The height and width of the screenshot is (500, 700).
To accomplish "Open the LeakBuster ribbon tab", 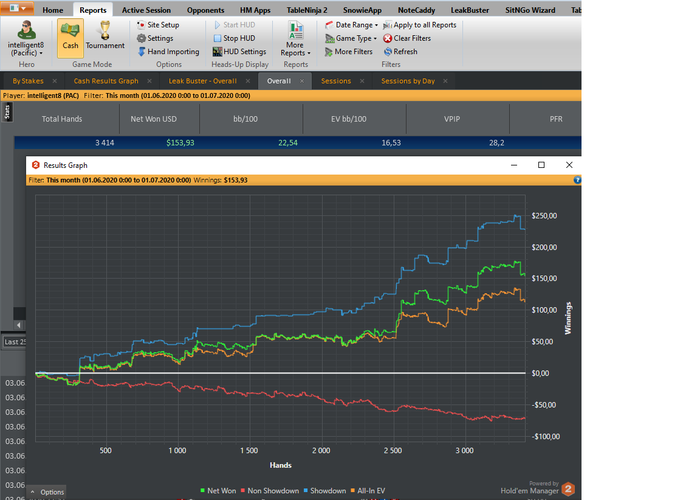I will (x=470, y=10).
